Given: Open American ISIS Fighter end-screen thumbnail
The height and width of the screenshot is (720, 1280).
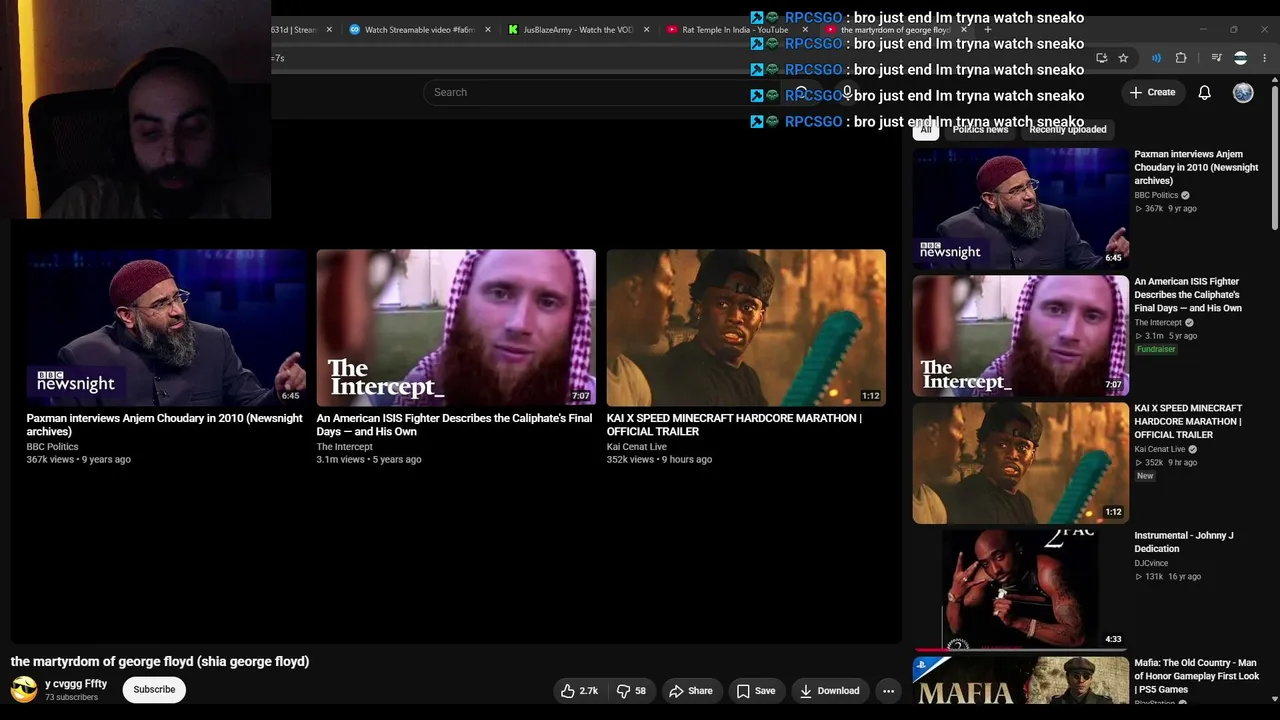Looking at the screenshot, I should pyautogui.click(x=456, y=328).
